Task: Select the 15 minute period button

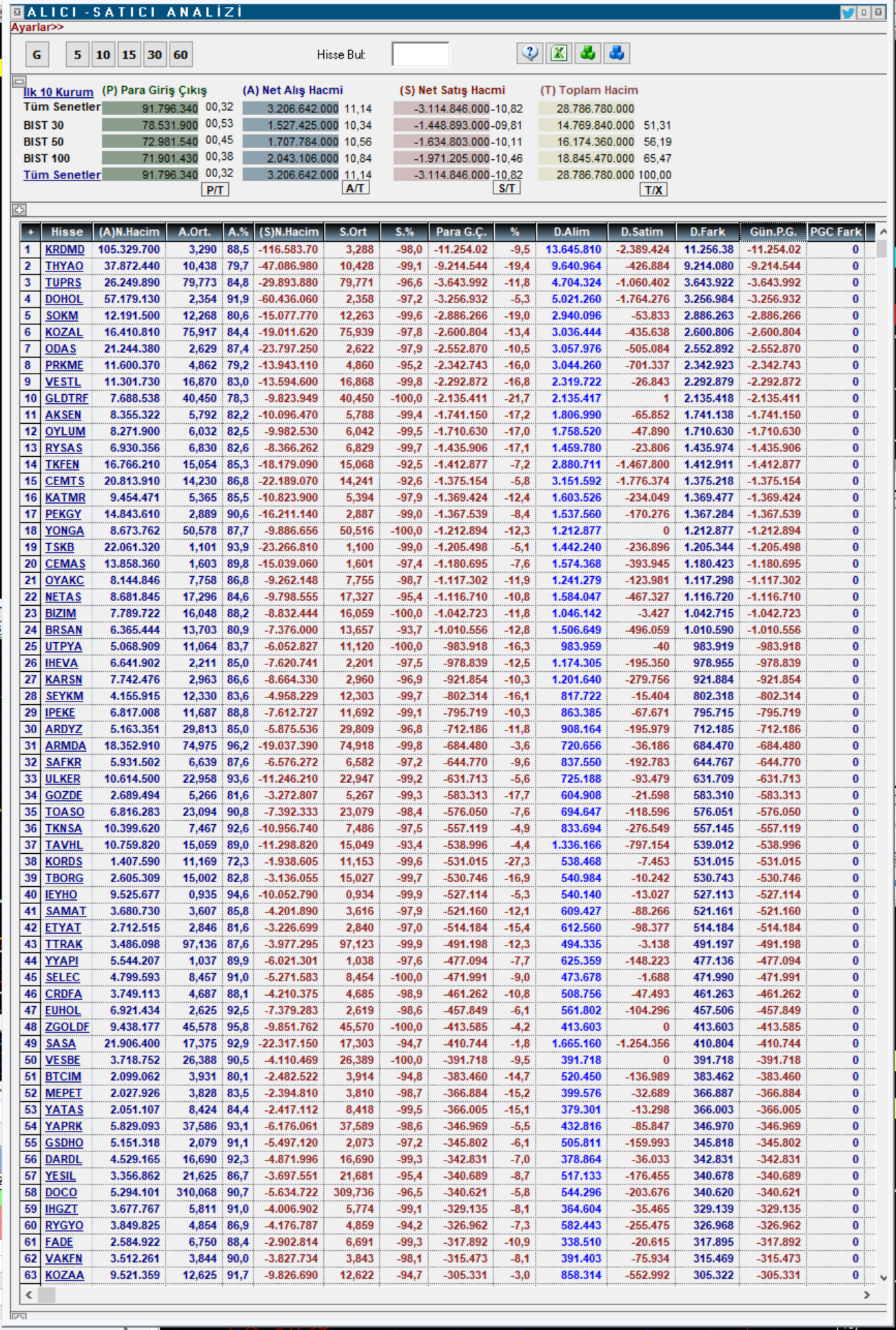Action: pos(129,54)
